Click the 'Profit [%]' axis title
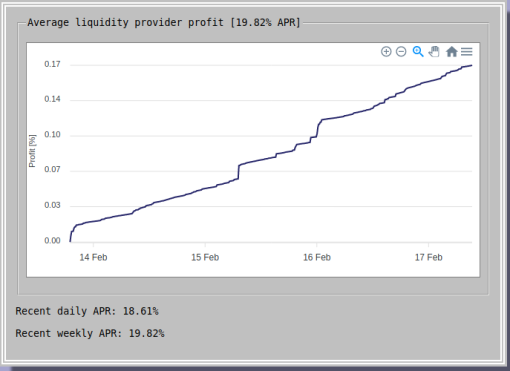Viewport: 510px width, 371px height. [32, 151]
